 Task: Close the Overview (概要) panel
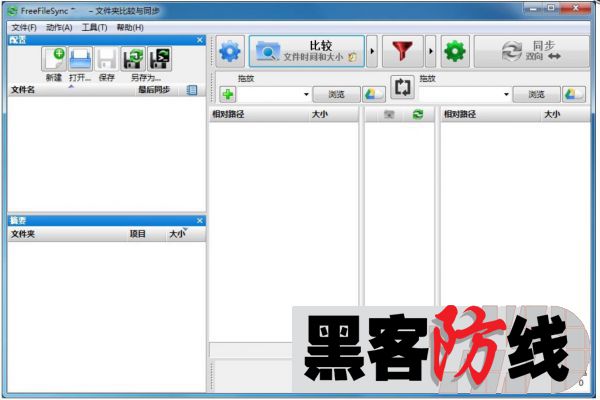(x=200, y=221)
